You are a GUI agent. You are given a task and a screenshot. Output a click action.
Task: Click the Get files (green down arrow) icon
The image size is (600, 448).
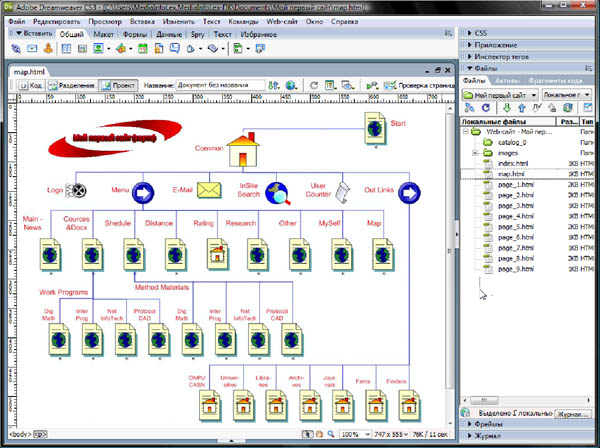[x=507, y=108]
